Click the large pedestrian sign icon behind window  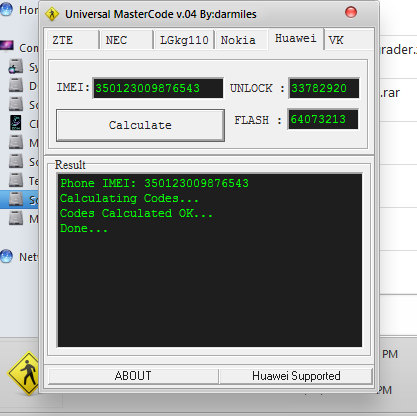click(23, 373)
